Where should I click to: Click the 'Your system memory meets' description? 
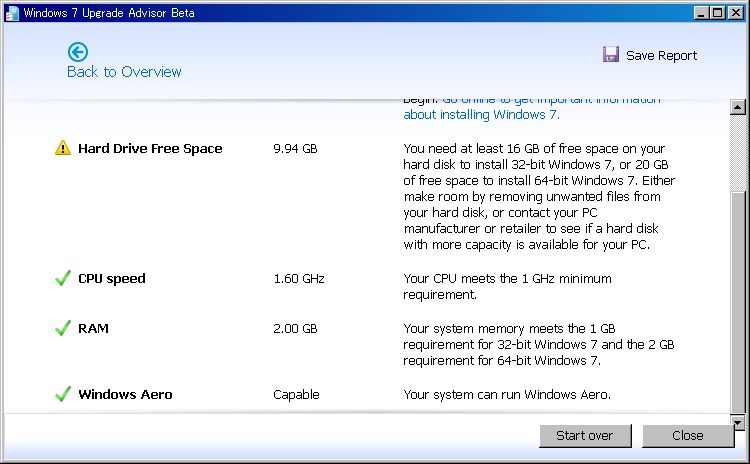pos(539,344)
